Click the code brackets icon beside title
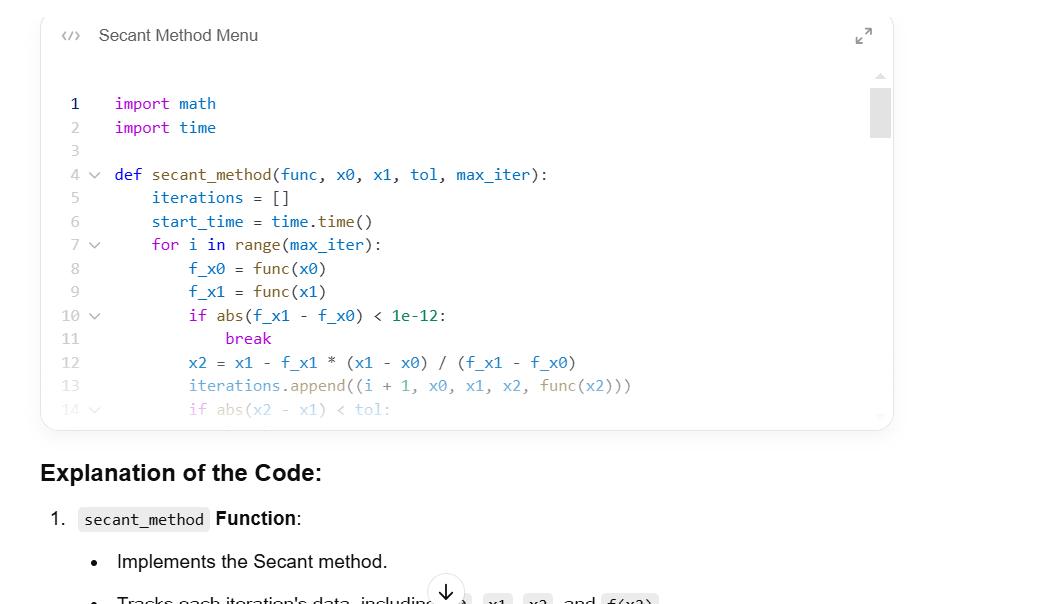The height and width of the screenshot is (604, 1042). click(70, 36)
